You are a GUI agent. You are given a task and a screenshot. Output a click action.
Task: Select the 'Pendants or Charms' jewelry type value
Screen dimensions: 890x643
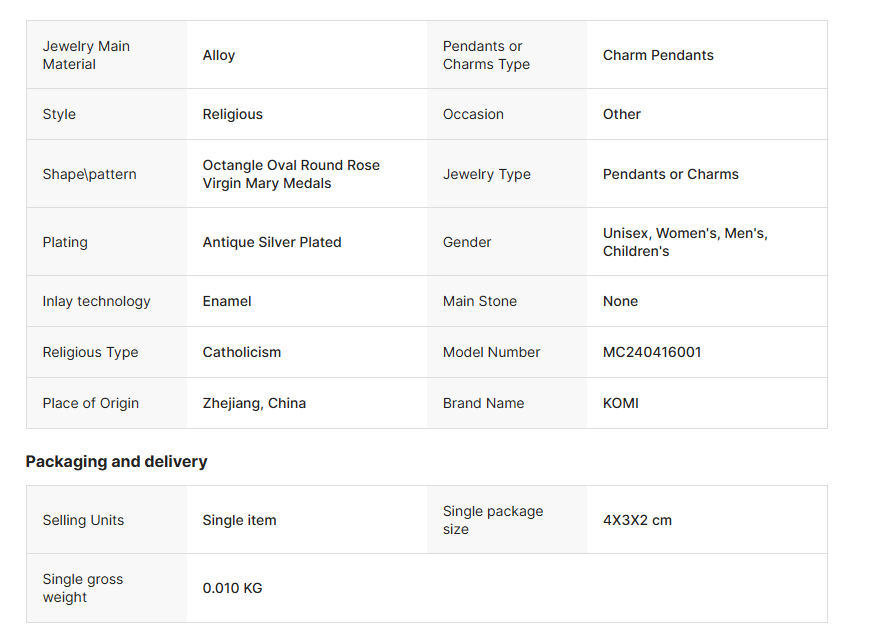[x=670, y=174]
